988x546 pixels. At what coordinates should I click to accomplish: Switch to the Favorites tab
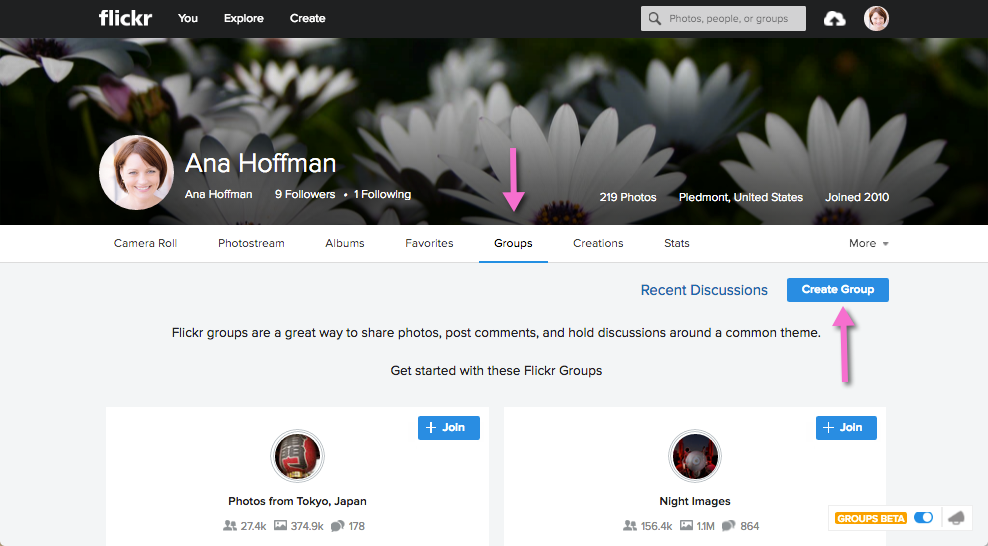tap(429, 243)
